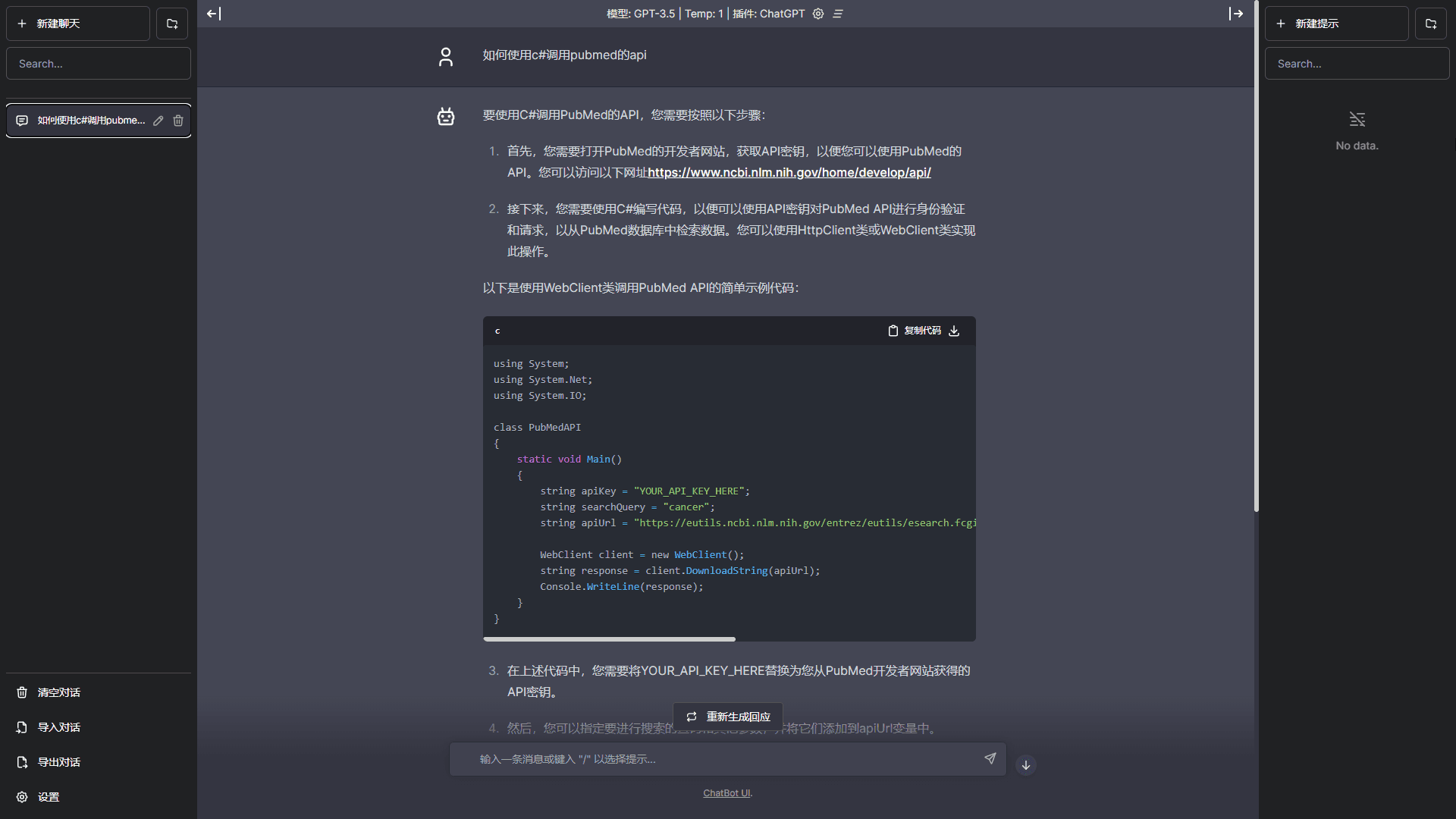Open the ChatBot UI link at the bottom
Screen dimensions: 1456x819
coord(726,792)
